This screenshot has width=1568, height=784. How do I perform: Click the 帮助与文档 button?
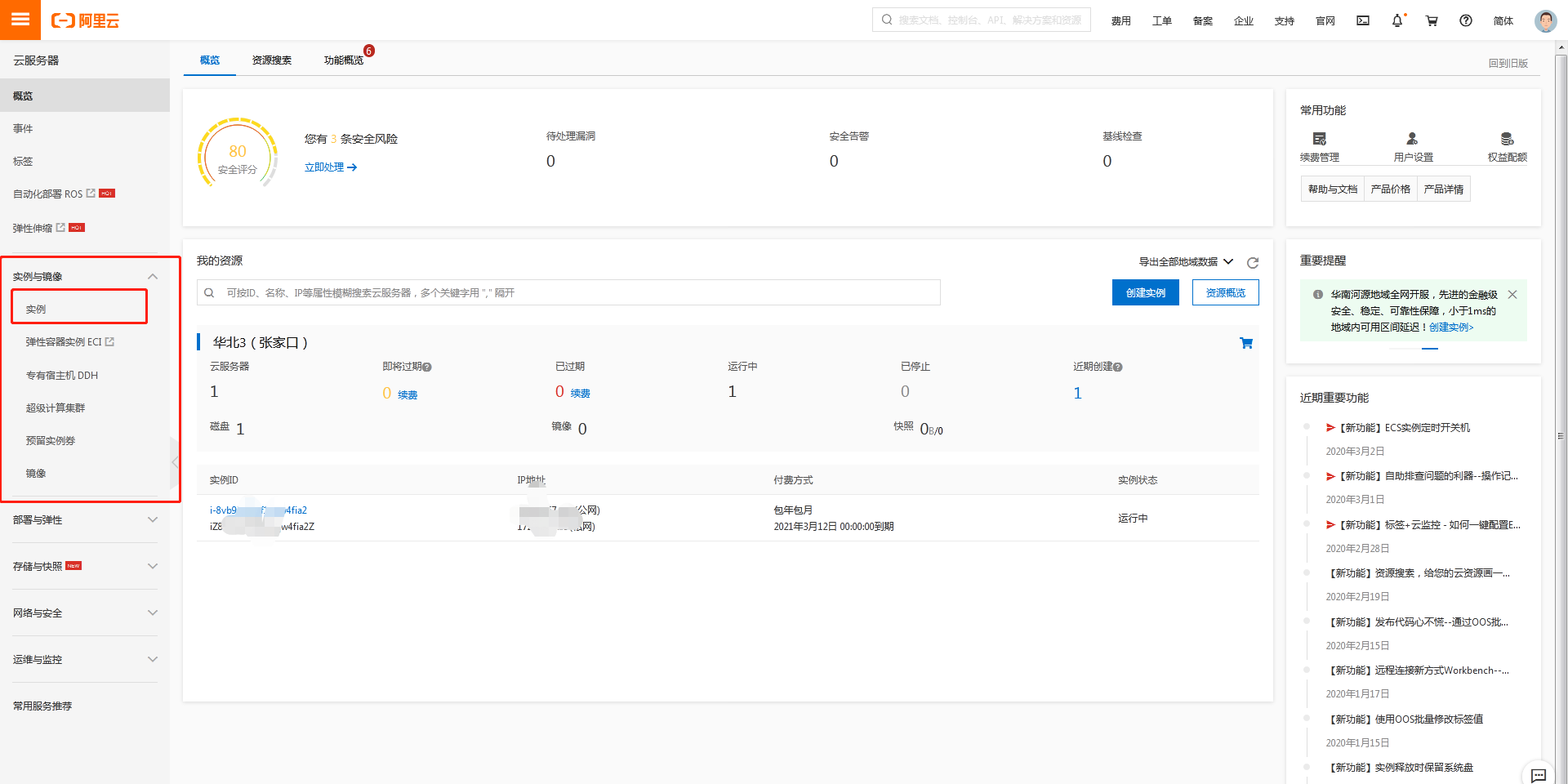coord(1333,189)
